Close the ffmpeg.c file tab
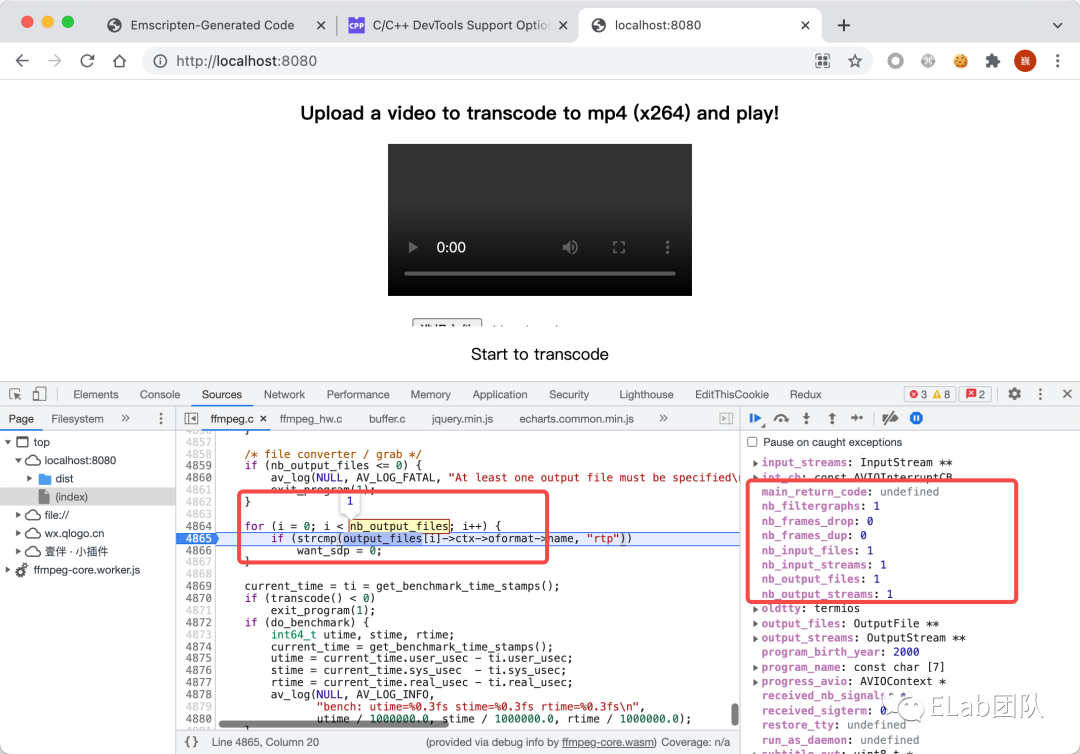1080x754 pixels. pyautogui.click(x=263, y=419)
